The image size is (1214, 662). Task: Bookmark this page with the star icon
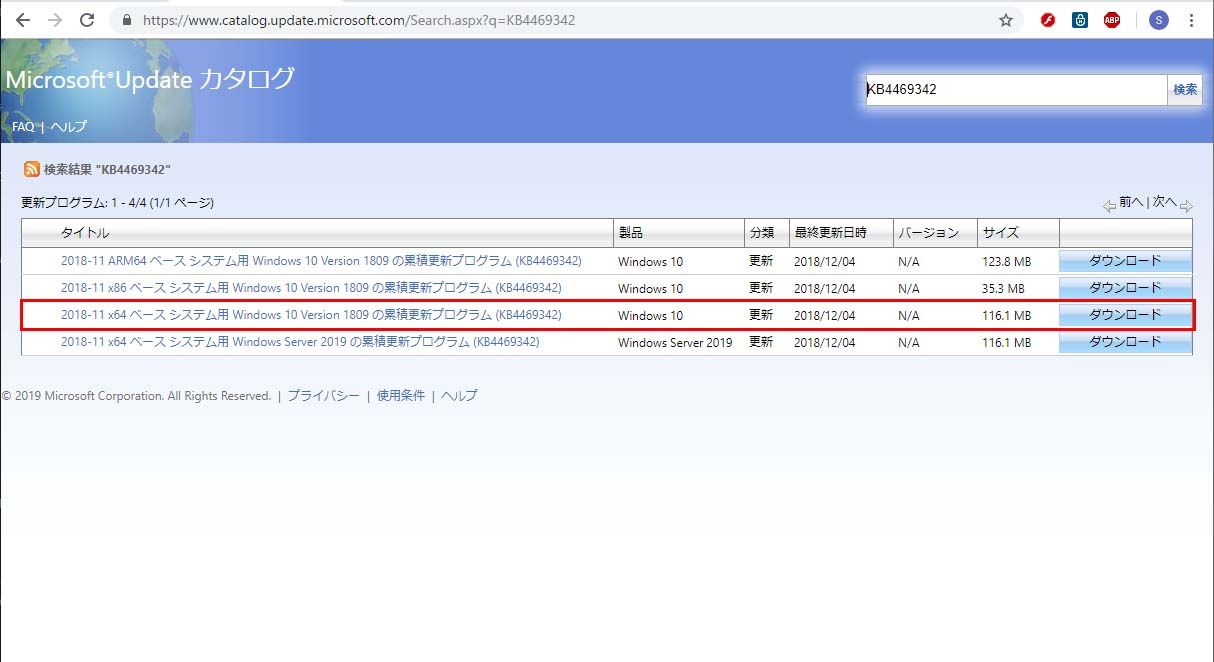tap(1006, 20)
